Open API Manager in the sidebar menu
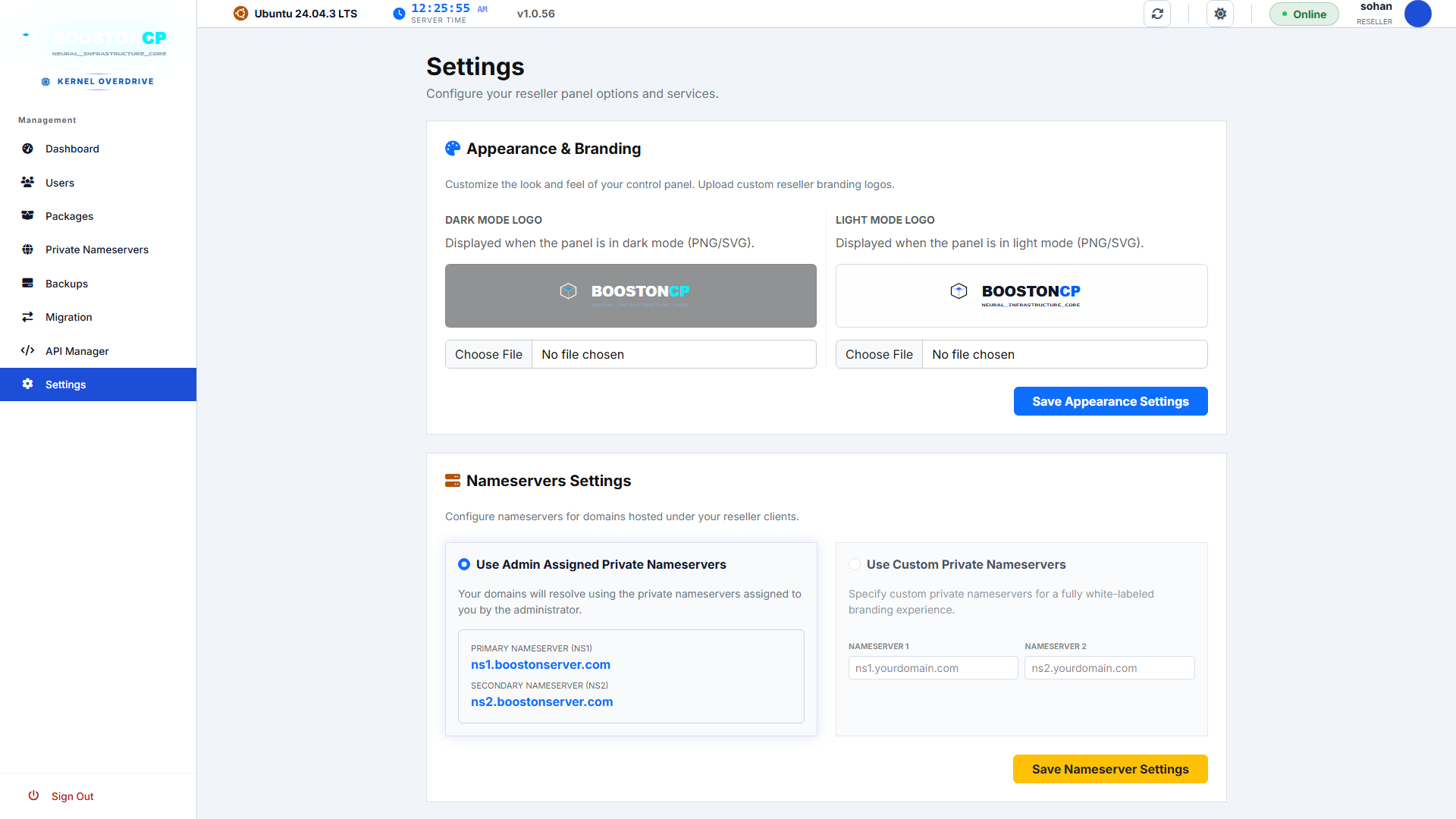The height and width of the screenshot is (819, 1456). [x=98, y=350]
